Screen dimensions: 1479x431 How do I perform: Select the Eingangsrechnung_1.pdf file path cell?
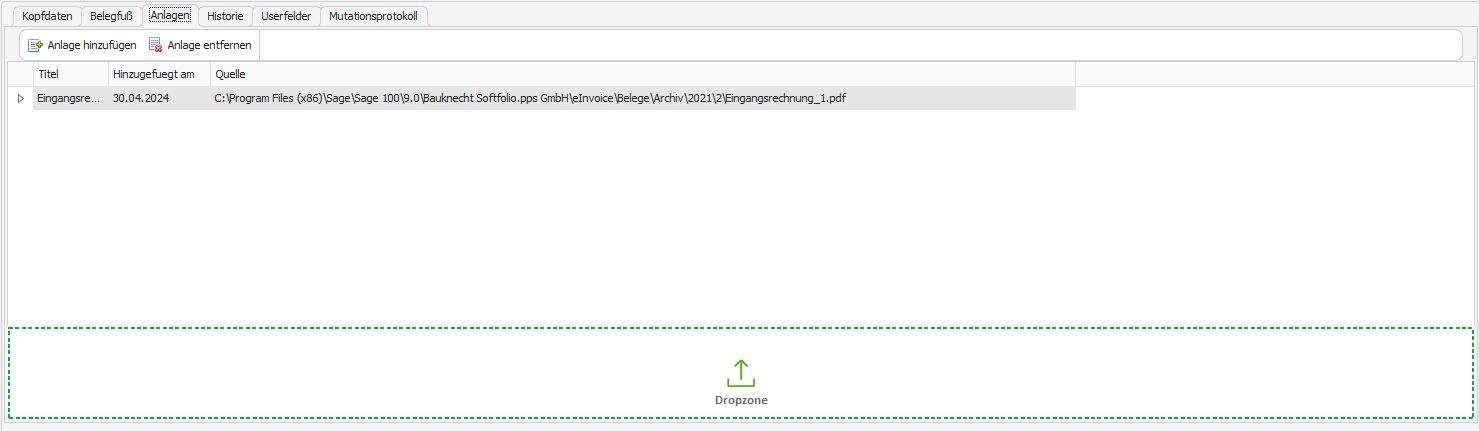tap(640, 98)
